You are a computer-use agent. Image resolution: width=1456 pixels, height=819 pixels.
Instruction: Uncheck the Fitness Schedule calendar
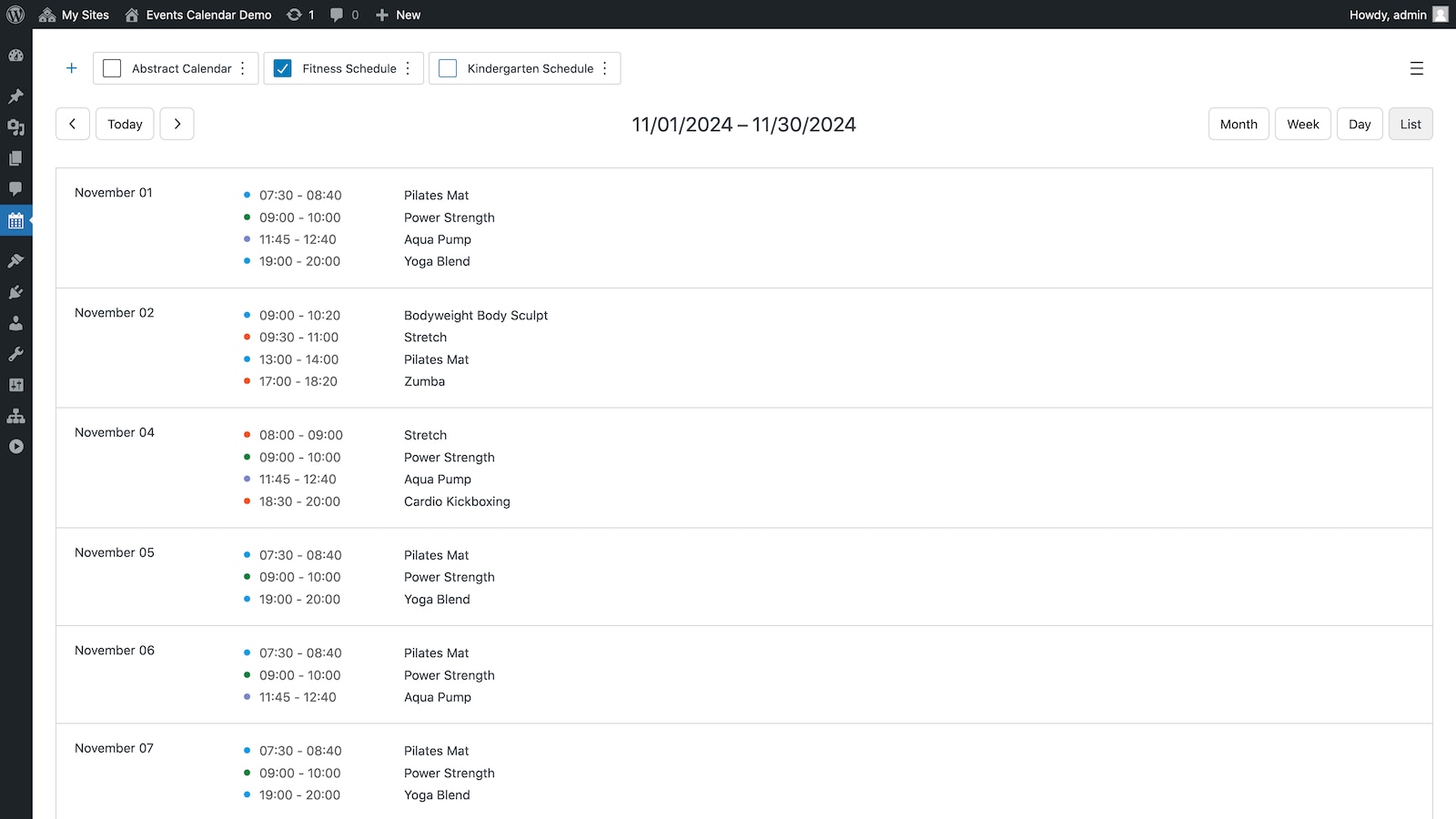pos(283,67)
